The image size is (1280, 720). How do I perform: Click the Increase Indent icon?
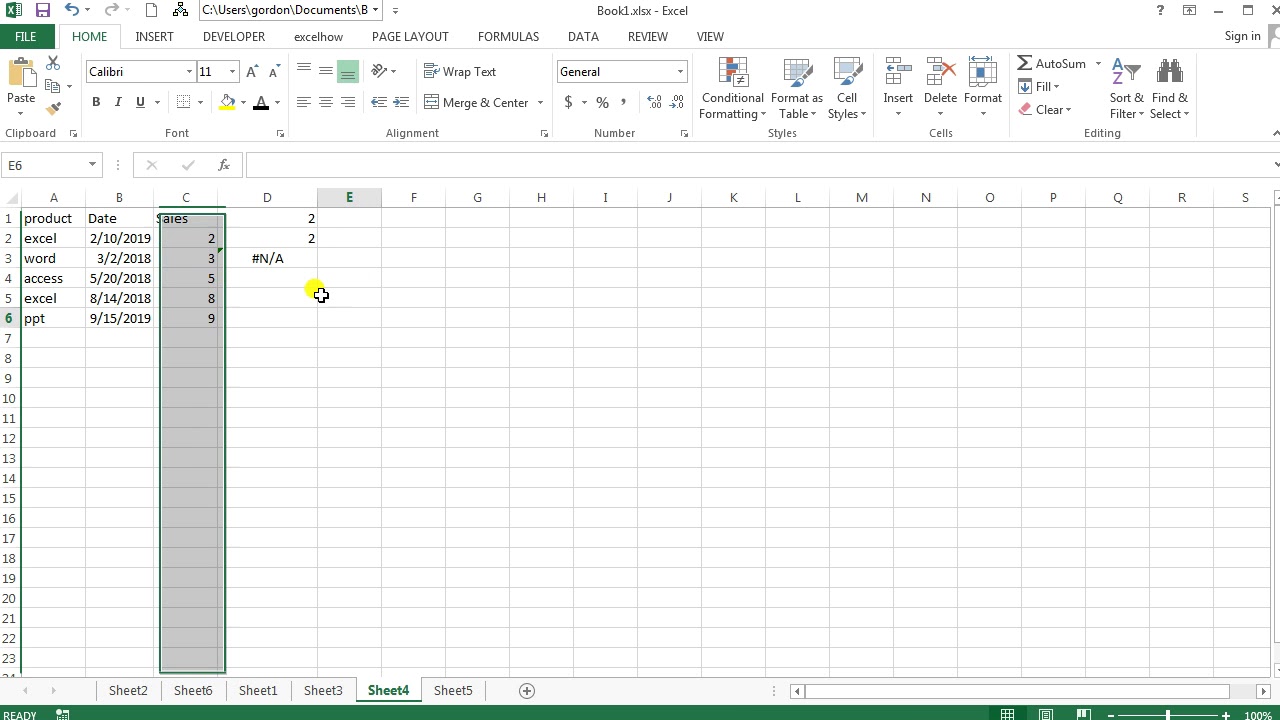tap(401, 102)
